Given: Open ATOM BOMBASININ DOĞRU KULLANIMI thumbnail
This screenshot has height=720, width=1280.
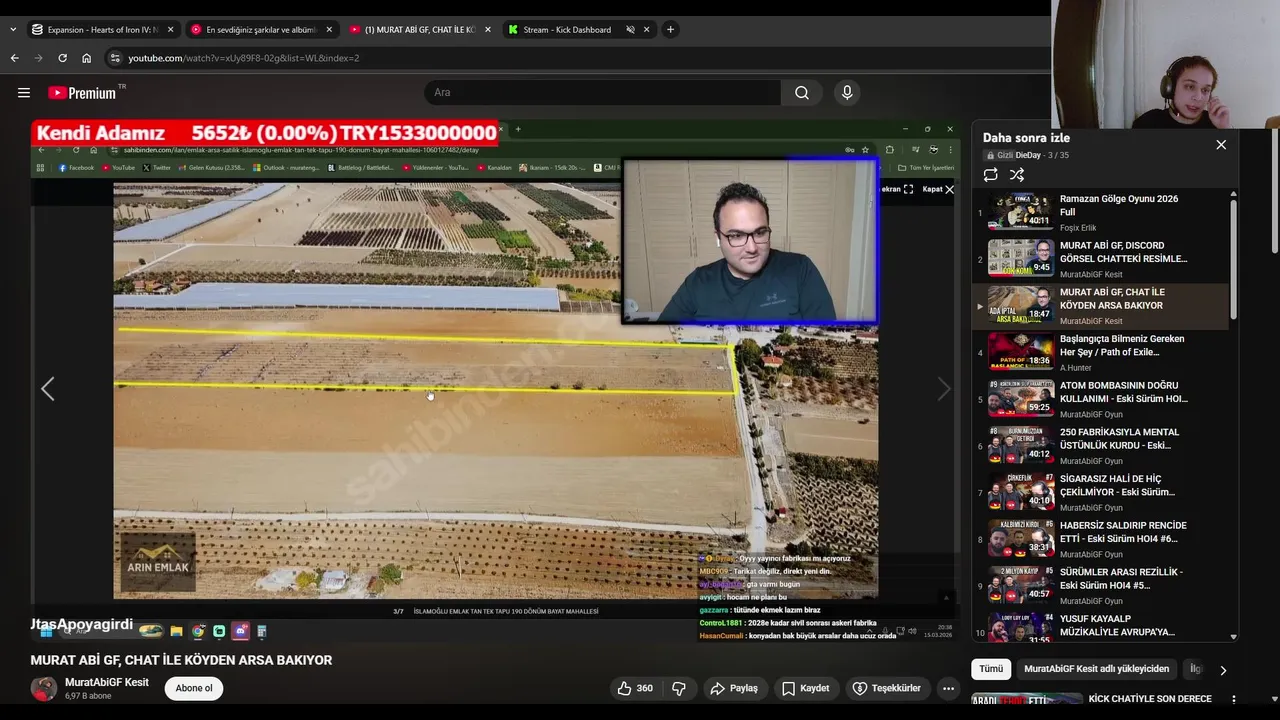Looking at the screenshot, I should 1021,399.
